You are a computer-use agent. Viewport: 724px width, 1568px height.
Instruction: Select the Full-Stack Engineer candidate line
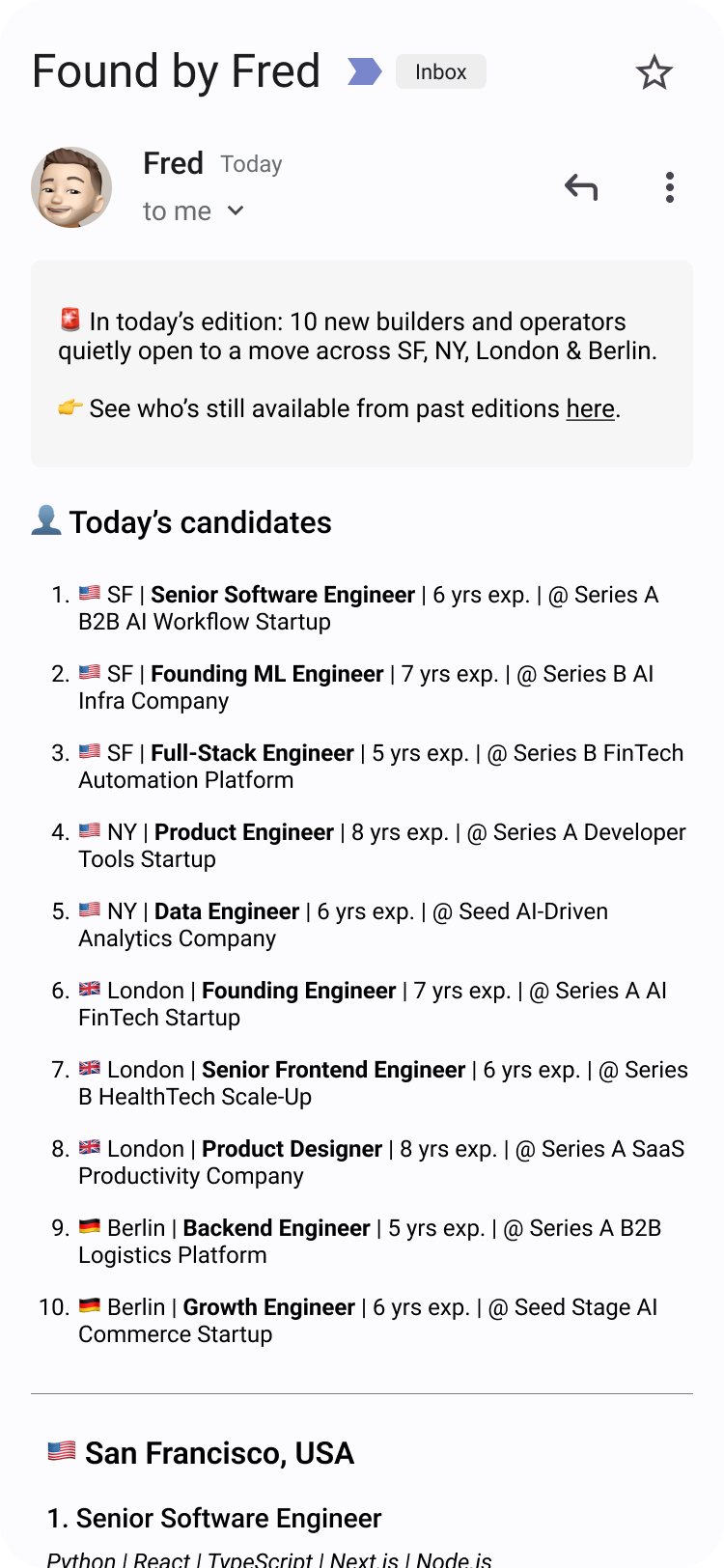click(x=252, y=753)
